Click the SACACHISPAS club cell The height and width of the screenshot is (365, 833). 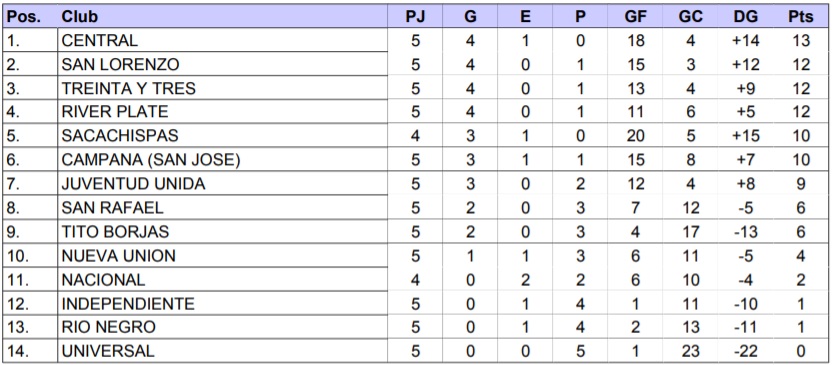[222, 135]
